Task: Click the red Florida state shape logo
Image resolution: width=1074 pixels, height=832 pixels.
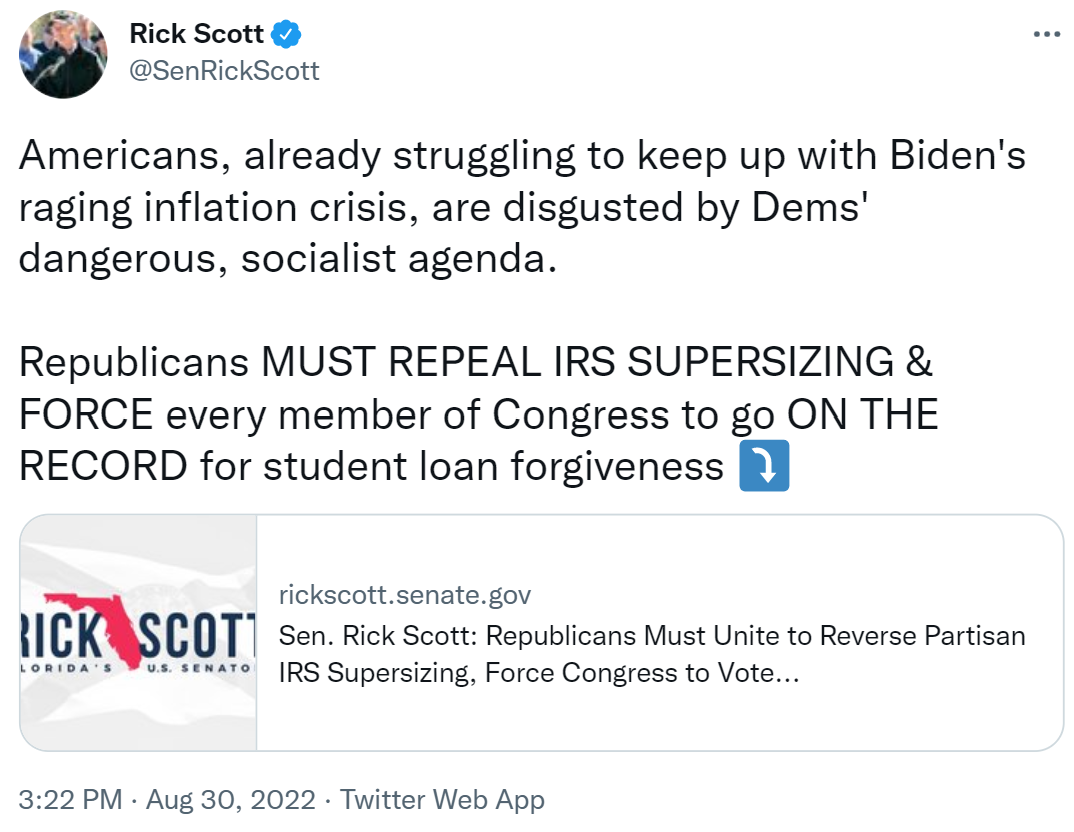Action: pos(96,627)
